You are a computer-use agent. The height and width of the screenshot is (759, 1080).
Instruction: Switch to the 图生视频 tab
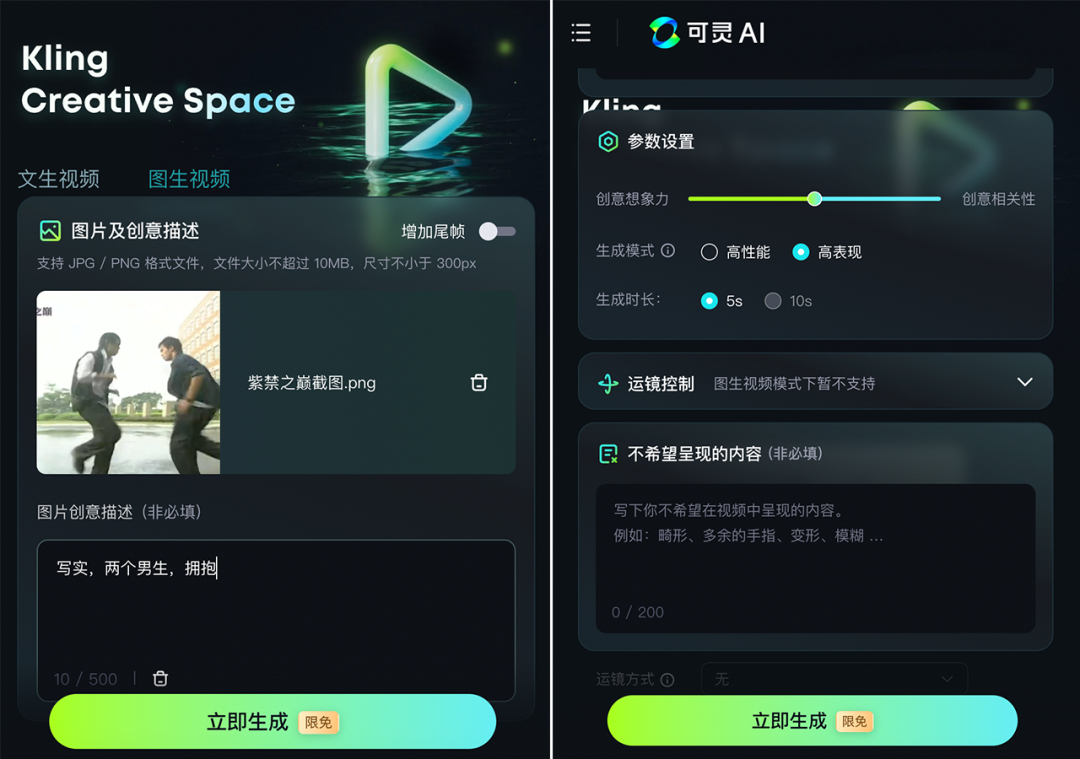coord(189,179)
